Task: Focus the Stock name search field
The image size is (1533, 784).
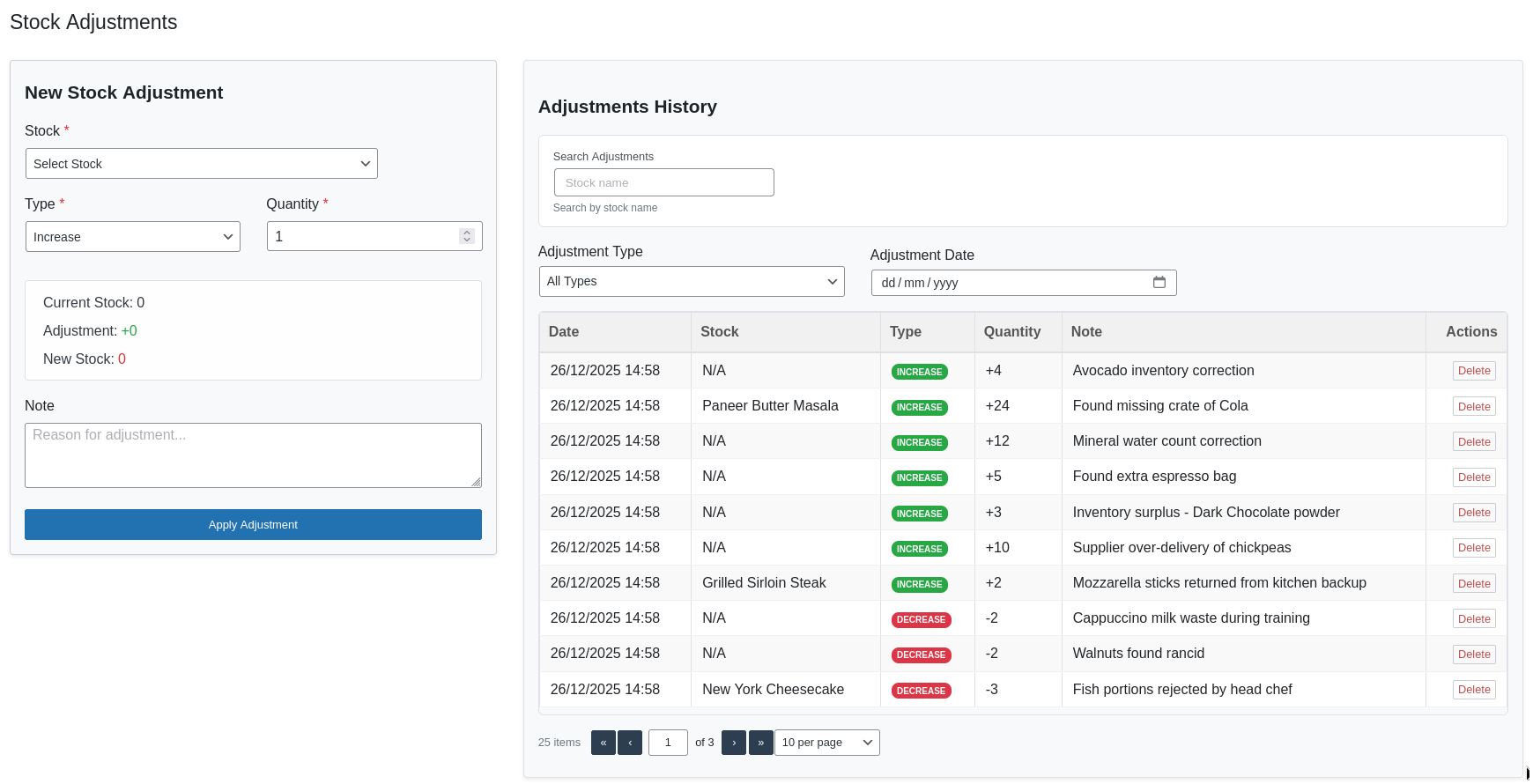Action: coord(663,182)
